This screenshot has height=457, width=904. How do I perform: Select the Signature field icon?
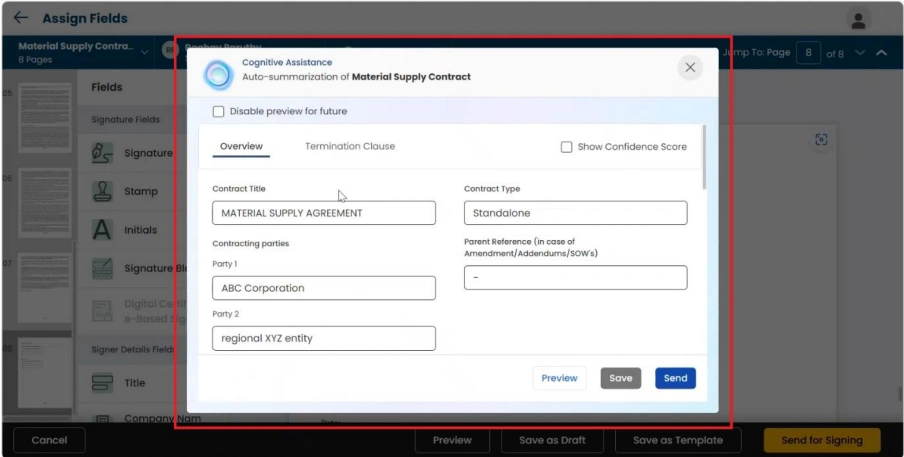(102, 153)
